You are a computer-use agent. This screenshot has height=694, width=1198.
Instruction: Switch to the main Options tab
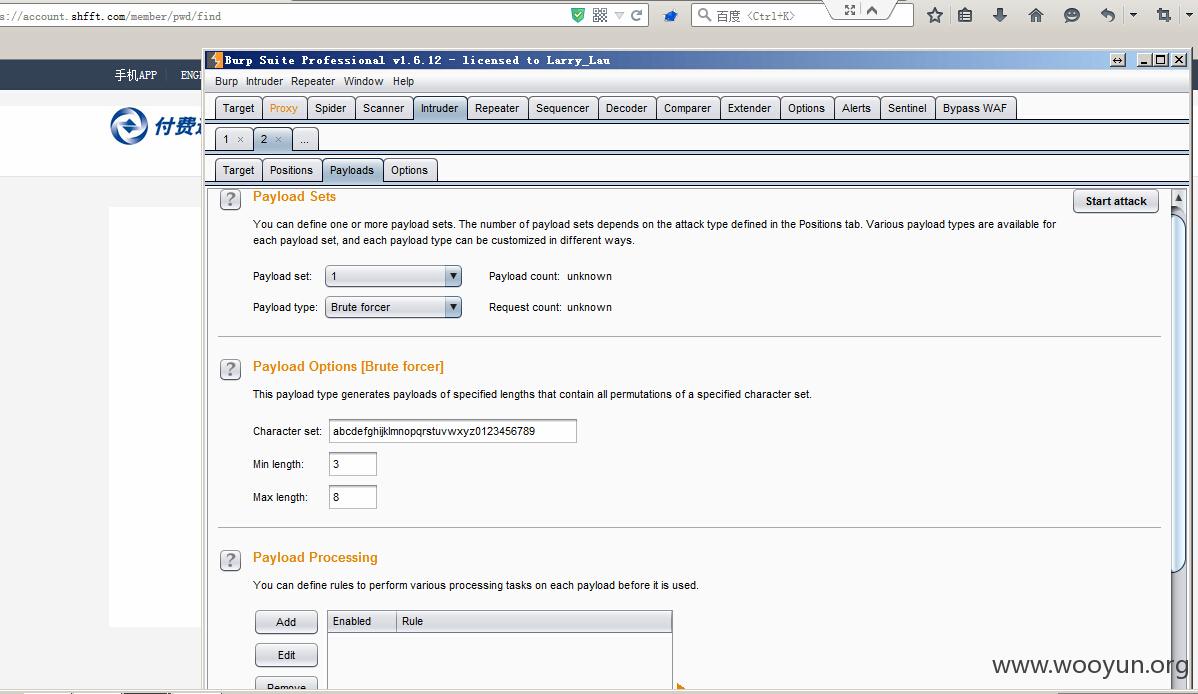tap(806, 109)
